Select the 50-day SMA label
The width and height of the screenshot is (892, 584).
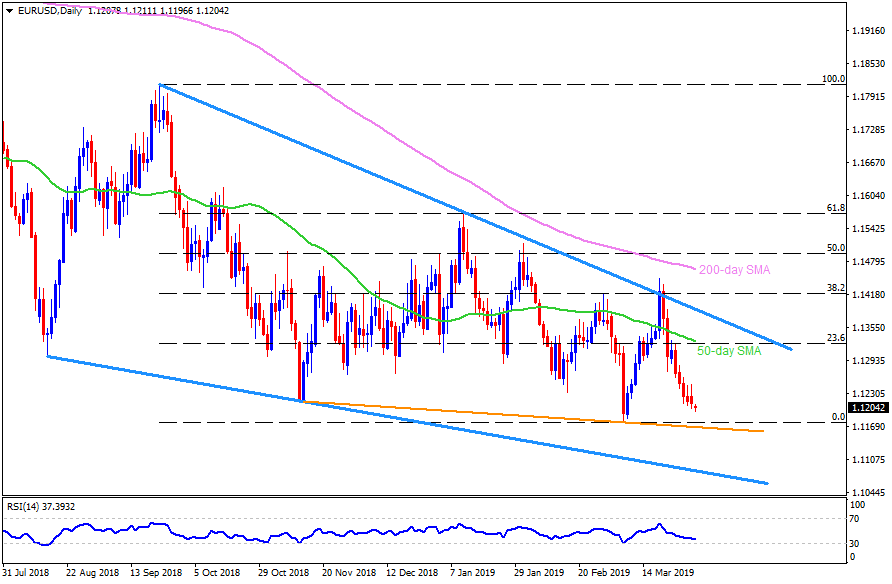[727, 352]
